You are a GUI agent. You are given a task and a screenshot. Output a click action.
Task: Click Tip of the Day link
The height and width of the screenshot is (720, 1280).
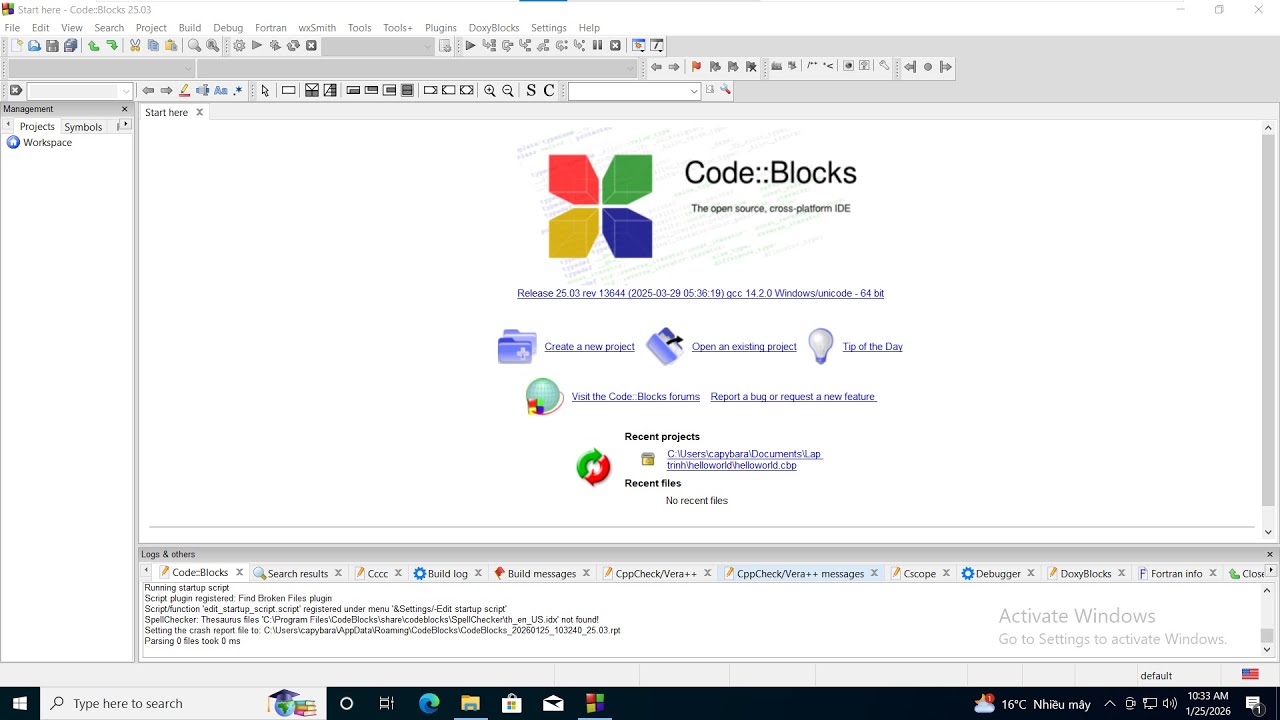pyautogui.click(x=872, y=347)
